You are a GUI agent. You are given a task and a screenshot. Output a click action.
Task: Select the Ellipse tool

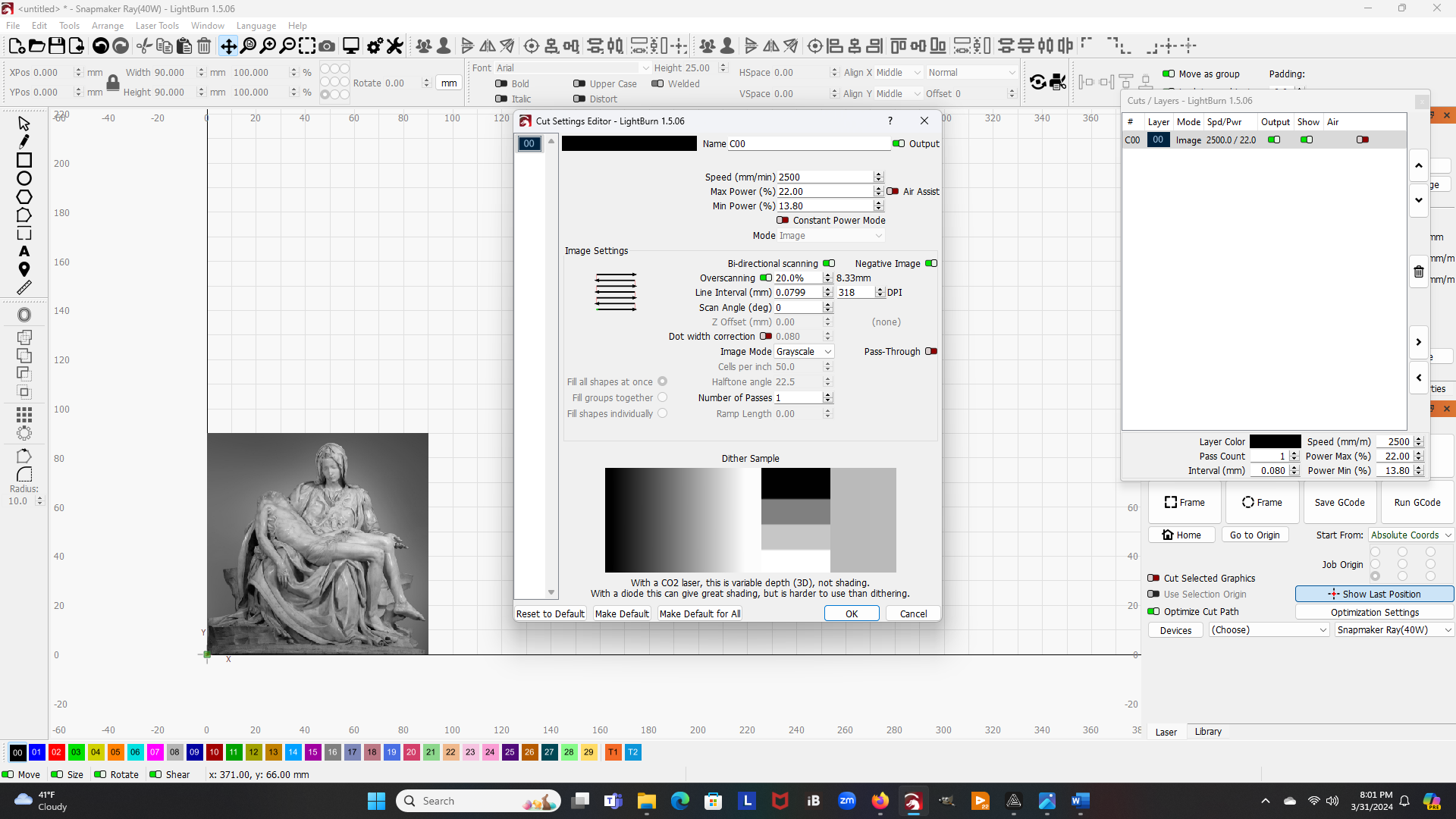pos(24,179)
